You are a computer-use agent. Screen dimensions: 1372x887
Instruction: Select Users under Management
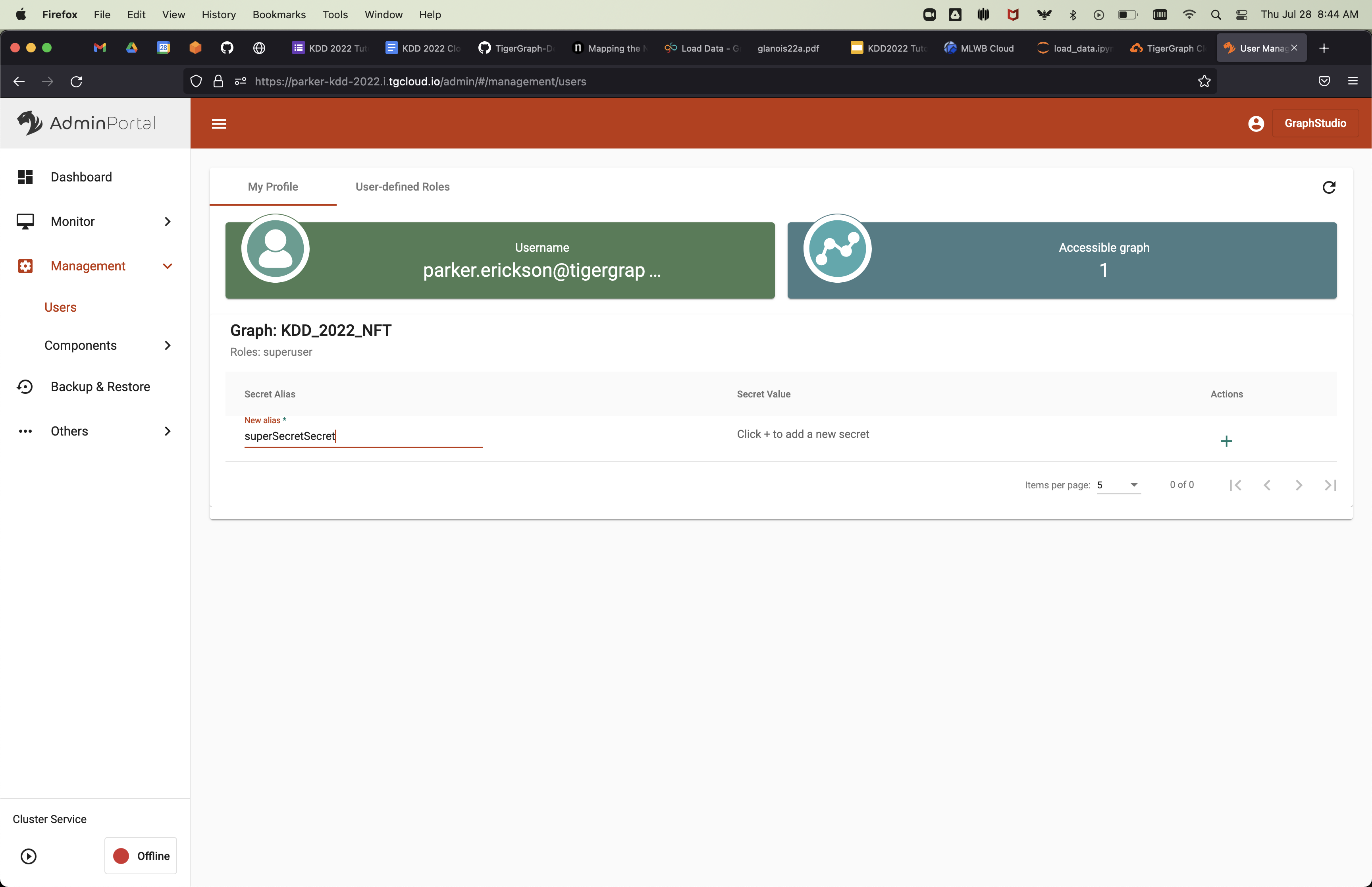coord(60,307)
